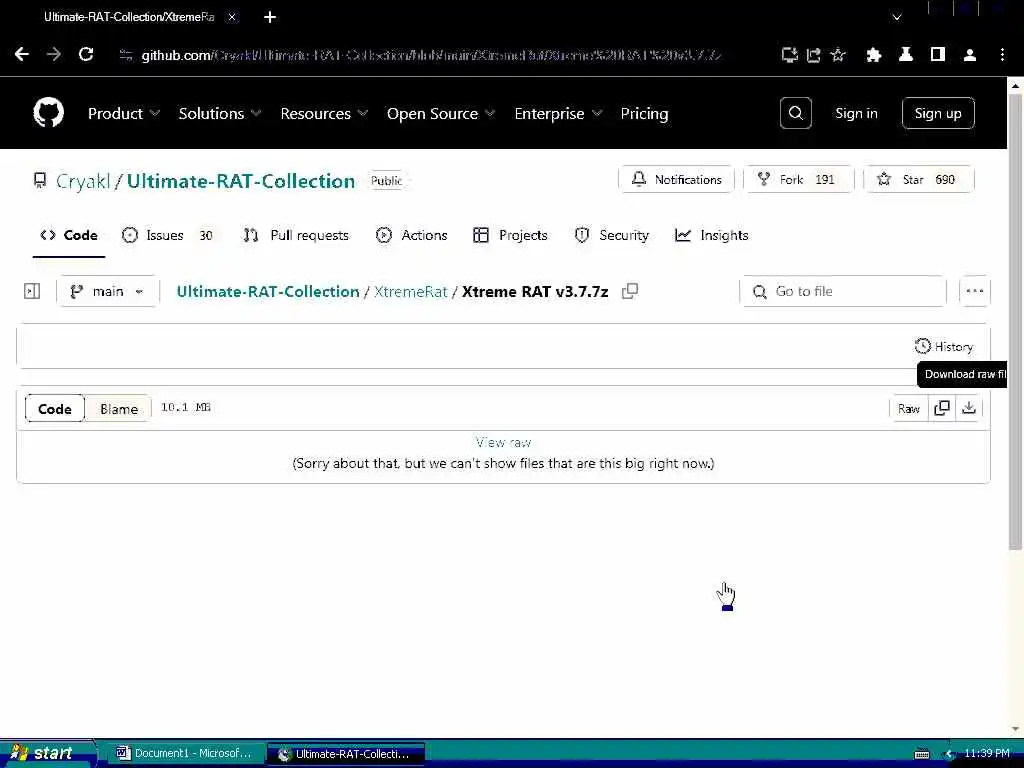This screenshot has width=1024, height=768.
Task: Expand the Enterprise dropdown menu
Action: pos(558,114)
